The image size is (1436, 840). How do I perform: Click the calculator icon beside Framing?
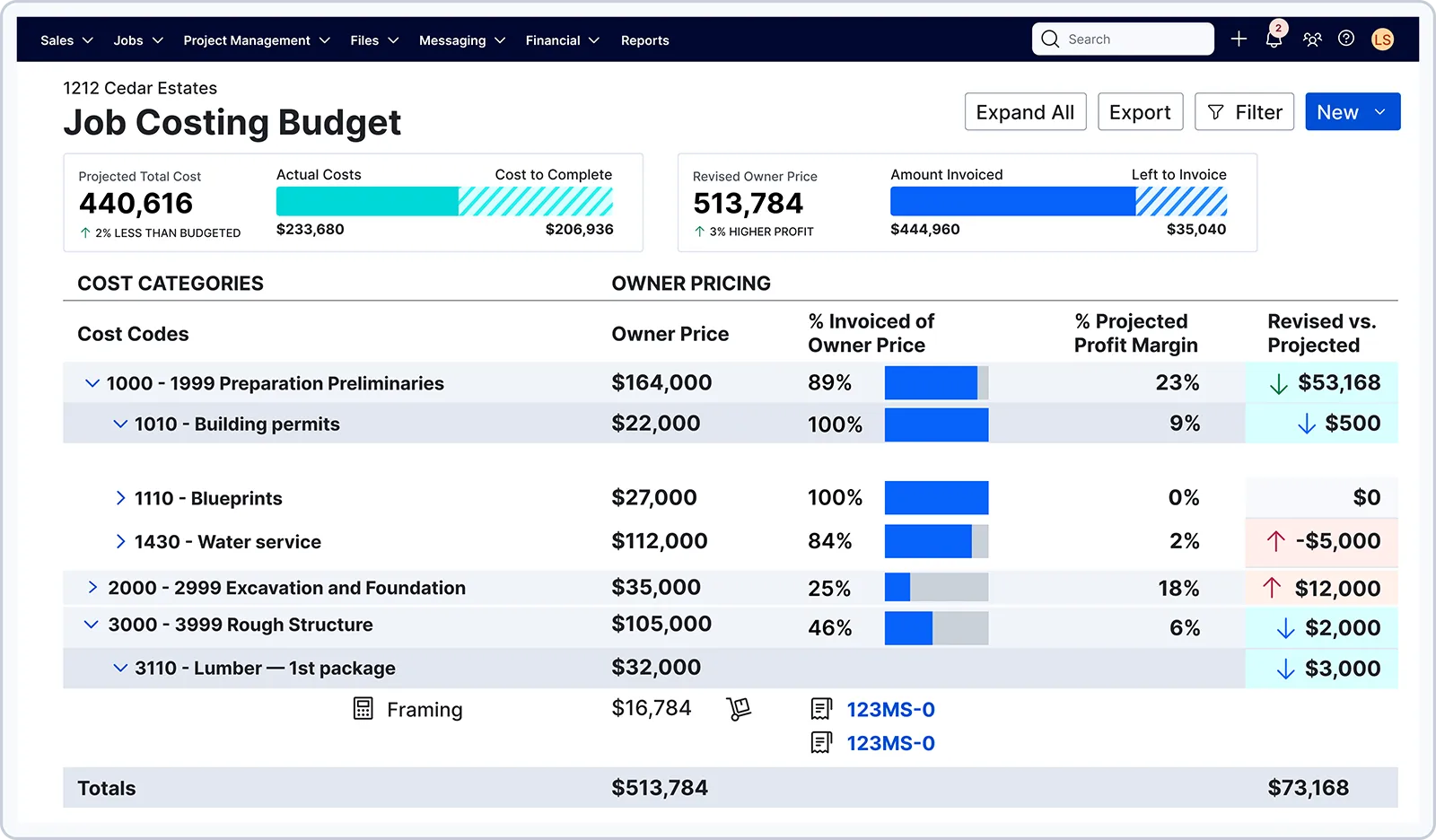pyautogui.click(x=363, y=709)
